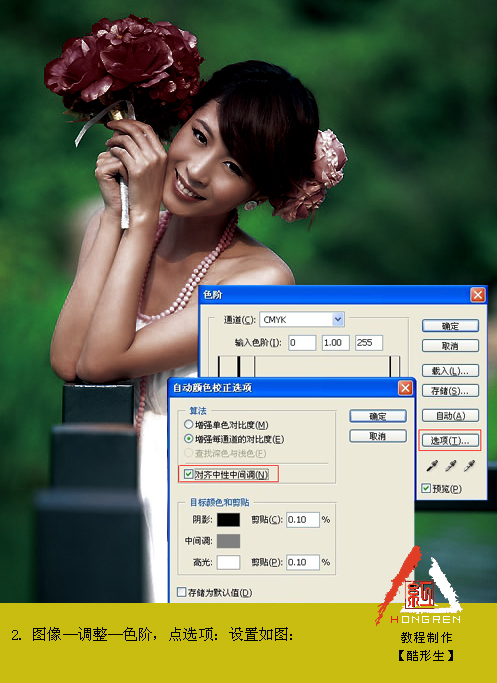Click the 存储(S)... button

tap(450, 391)
